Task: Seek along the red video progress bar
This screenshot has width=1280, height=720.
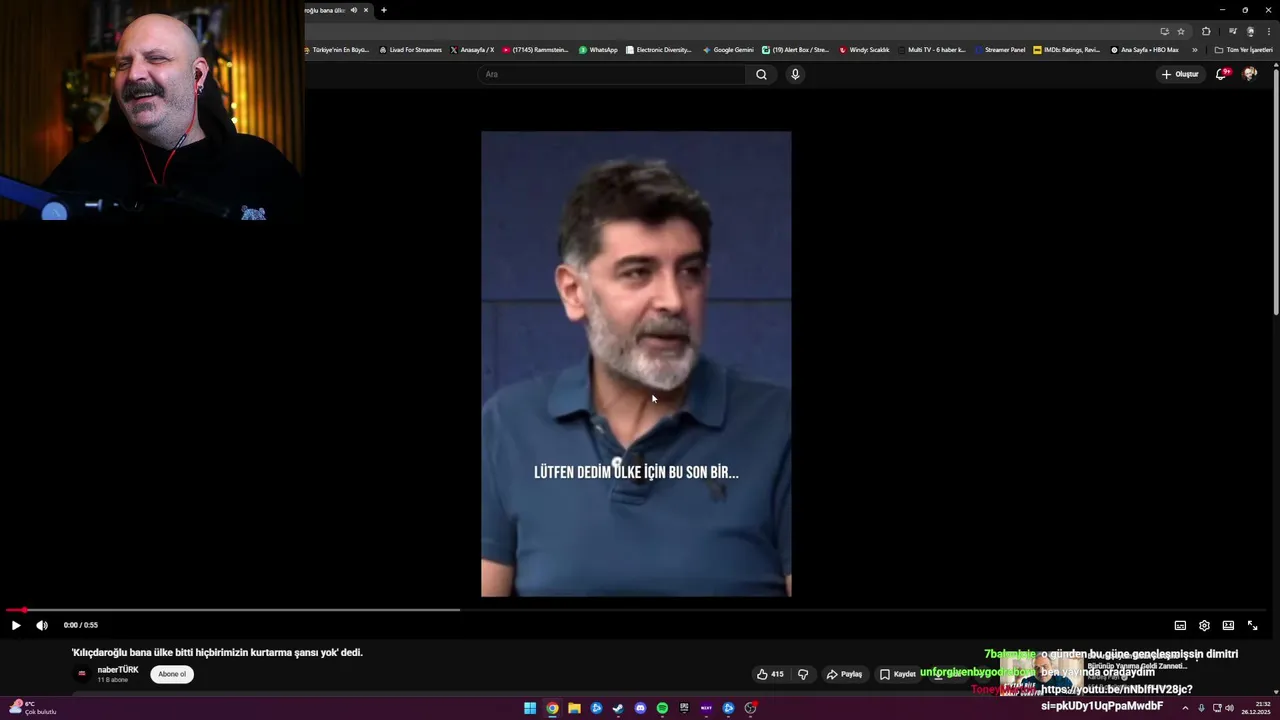Action: click(x=636, y=610)
